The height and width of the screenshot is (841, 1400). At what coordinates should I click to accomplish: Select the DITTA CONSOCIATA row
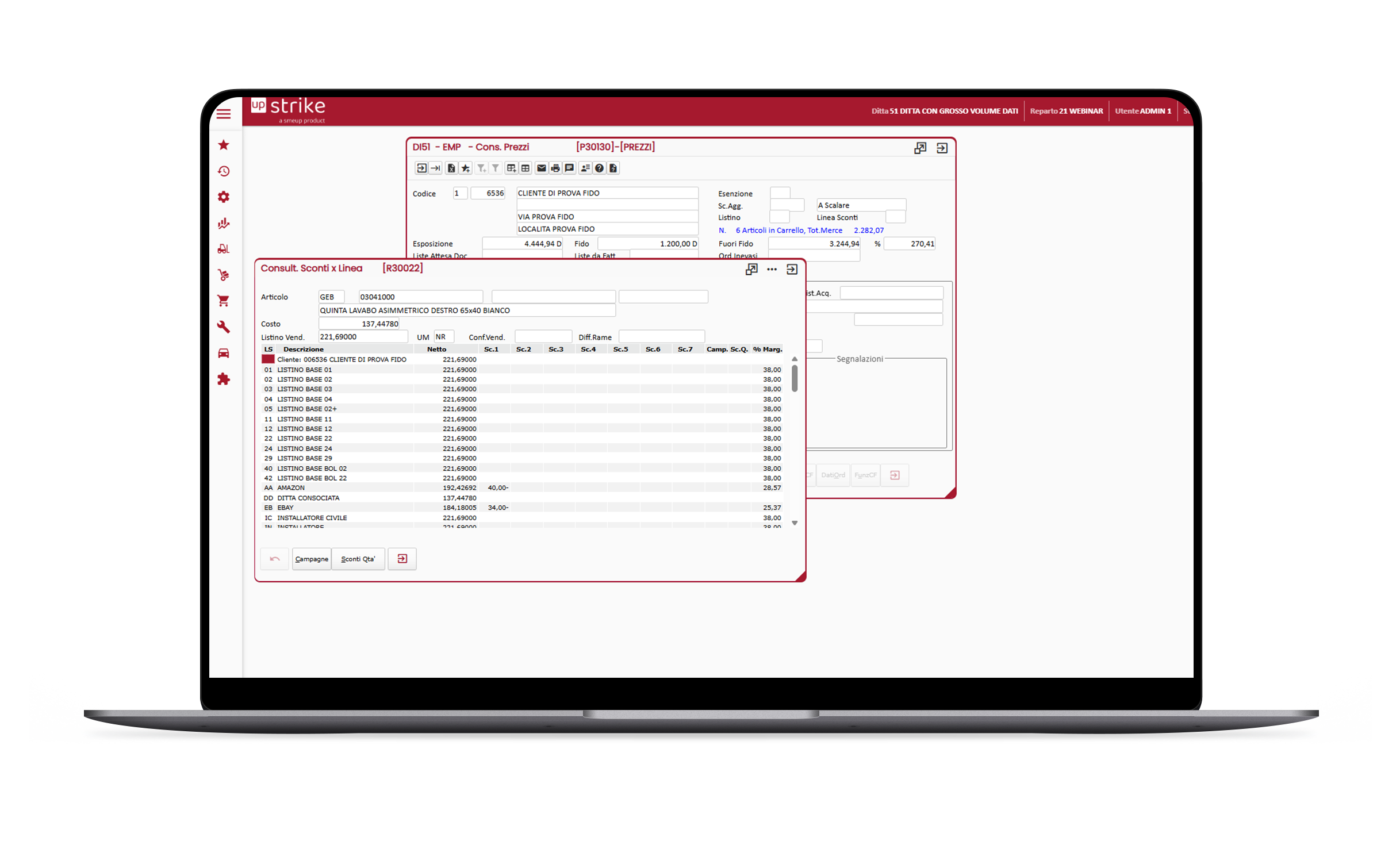522,498
